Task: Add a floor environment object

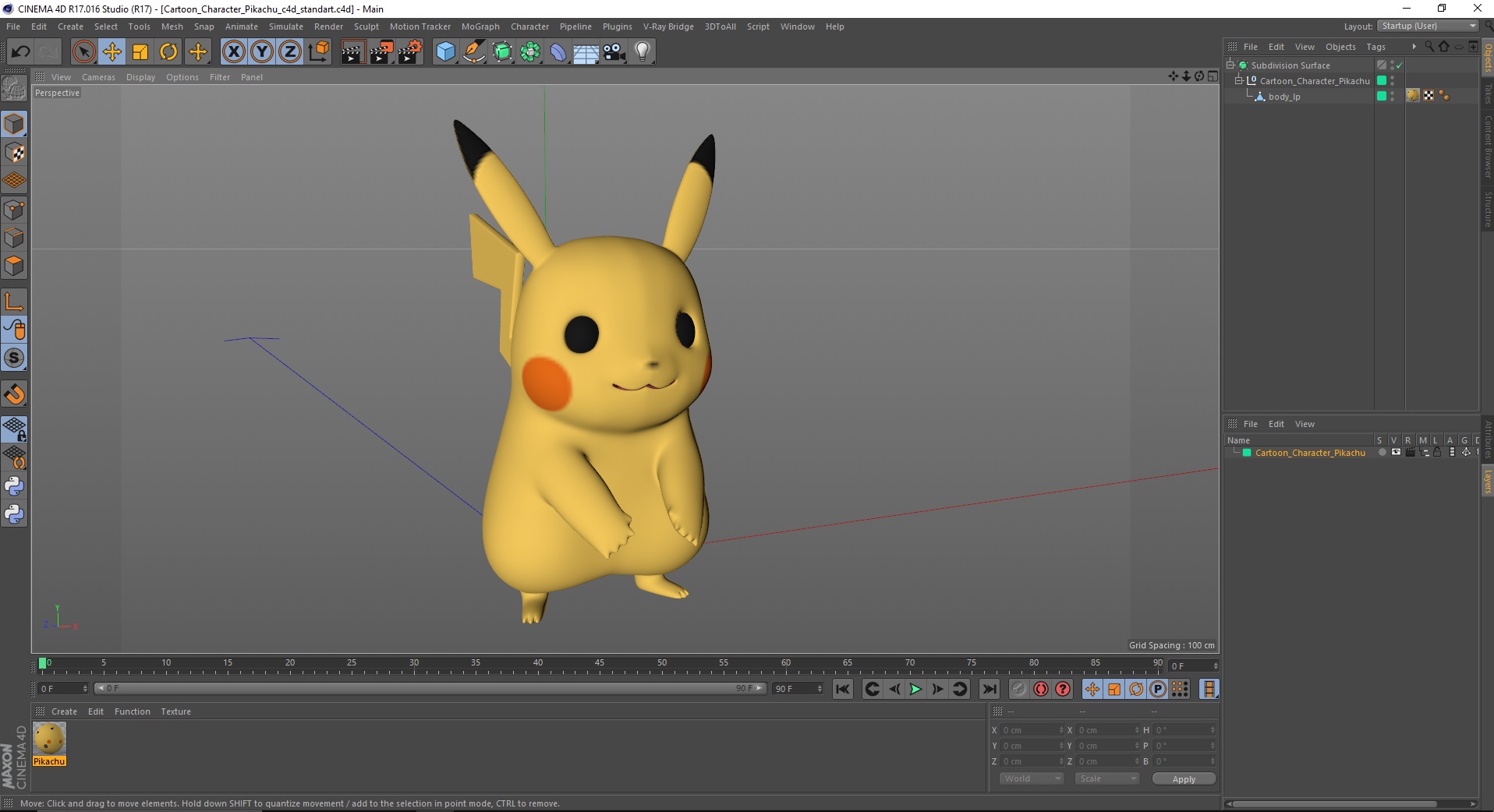Action: [586, 52]
